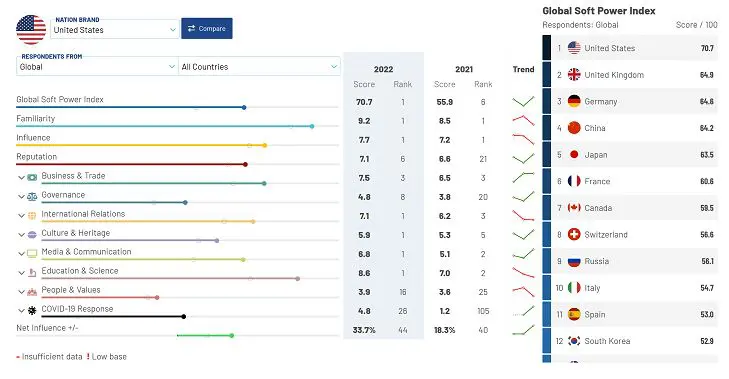Screen dimensions: 729x379
Task: Click the 2022 column header
Action: [x=384, y=69]
